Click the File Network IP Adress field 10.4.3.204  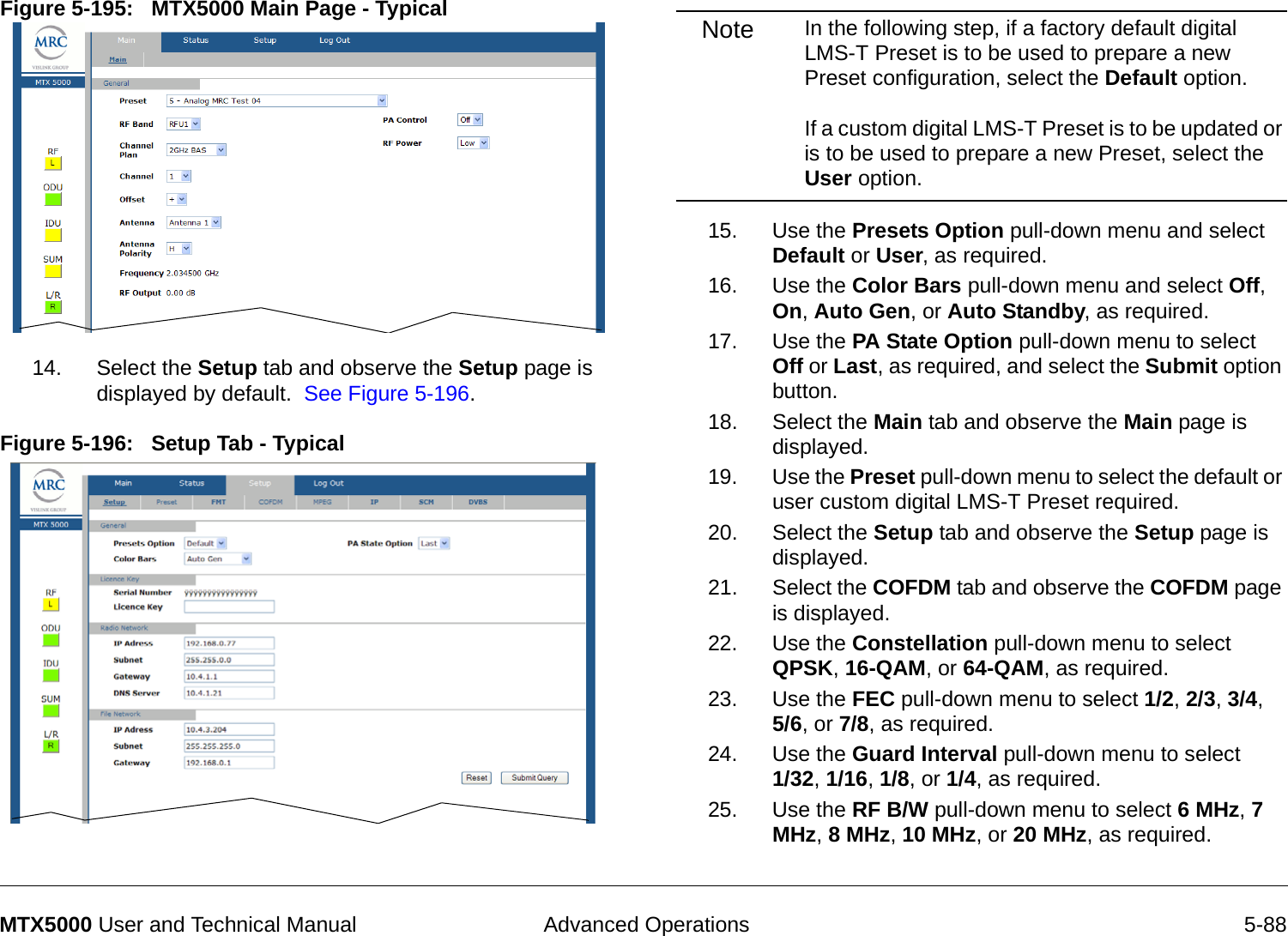pyautogui.click(x=229, y=729)
